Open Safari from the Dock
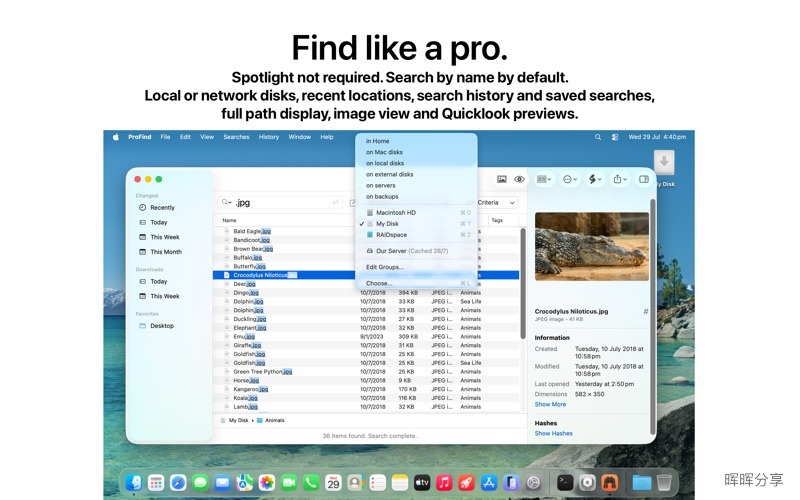Viewport: 800px width, 500px height. pos(178,482)
